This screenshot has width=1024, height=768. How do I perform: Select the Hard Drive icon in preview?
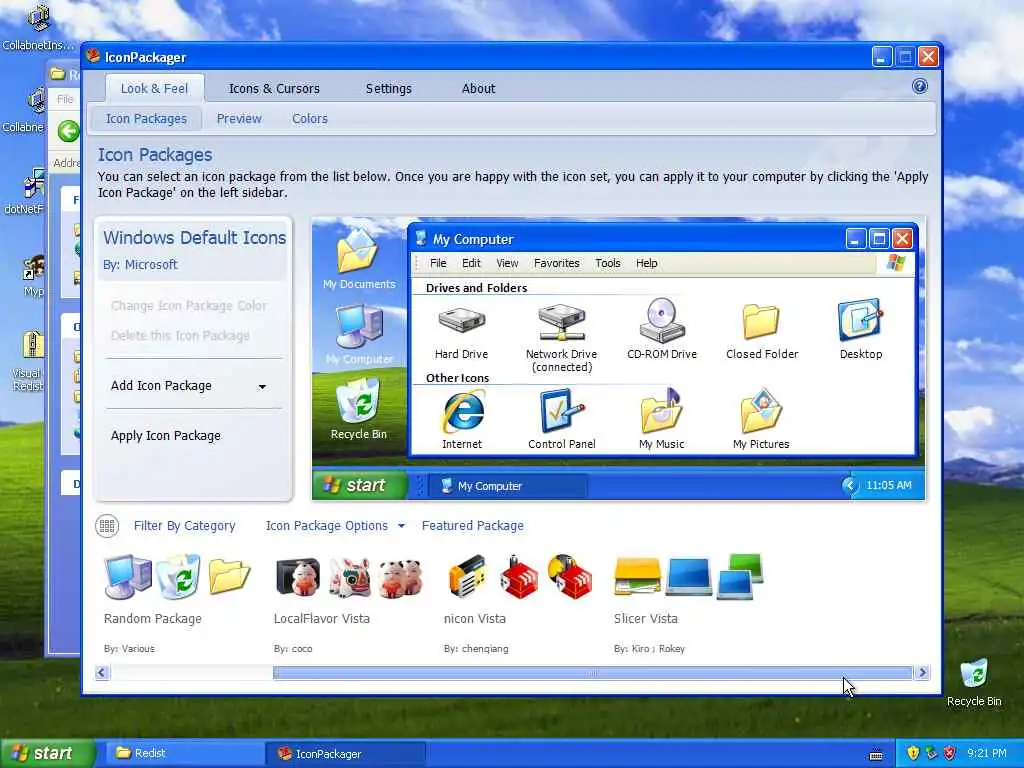click(x=462, y=321)
